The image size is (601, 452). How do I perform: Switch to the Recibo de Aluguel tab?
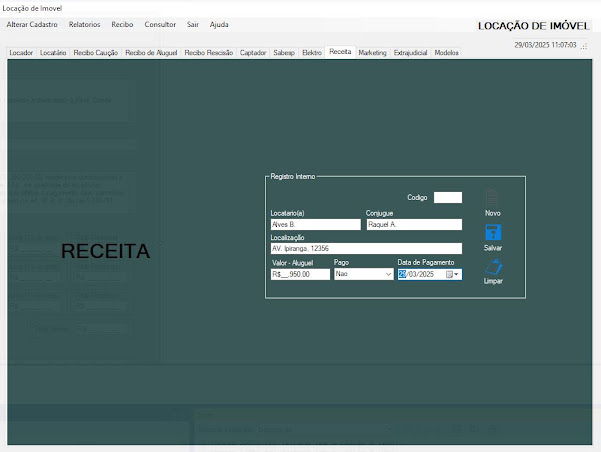click(151, 53)
